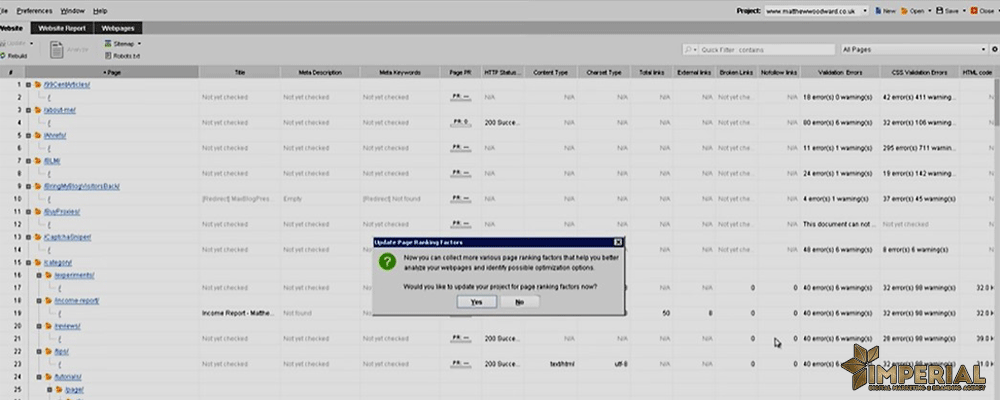Click the Quick Filter search magnifier icon
This screenshot has width=1000, height=400.
click(689, 50)
